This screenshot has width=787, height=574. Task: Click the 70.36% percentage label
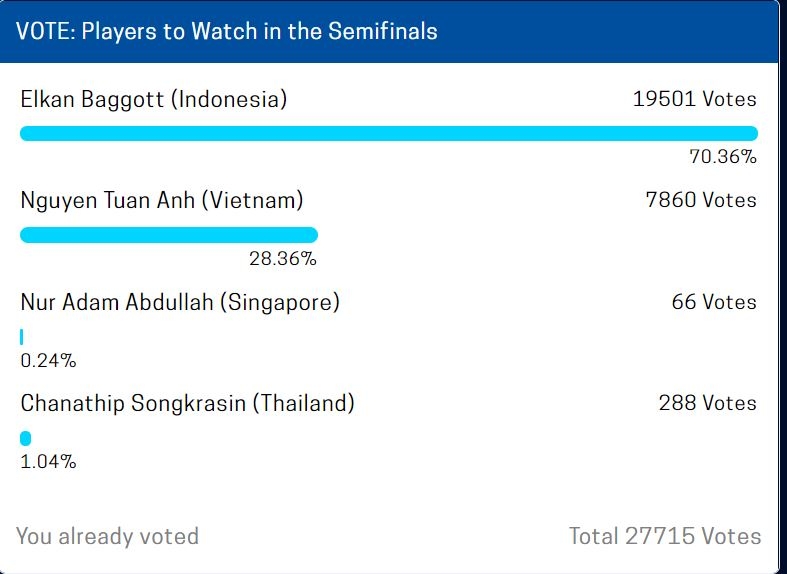pos(723,157)
